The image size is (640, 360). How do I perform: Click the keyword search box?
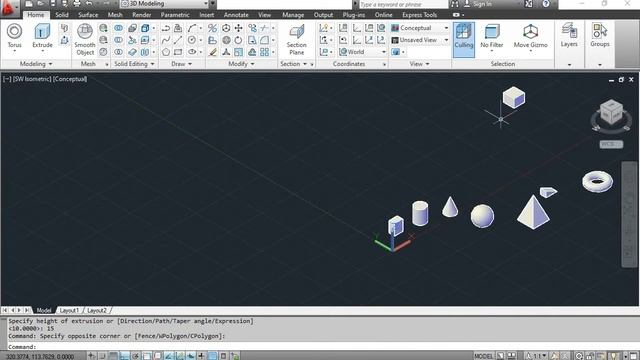(x=403, y=4)
